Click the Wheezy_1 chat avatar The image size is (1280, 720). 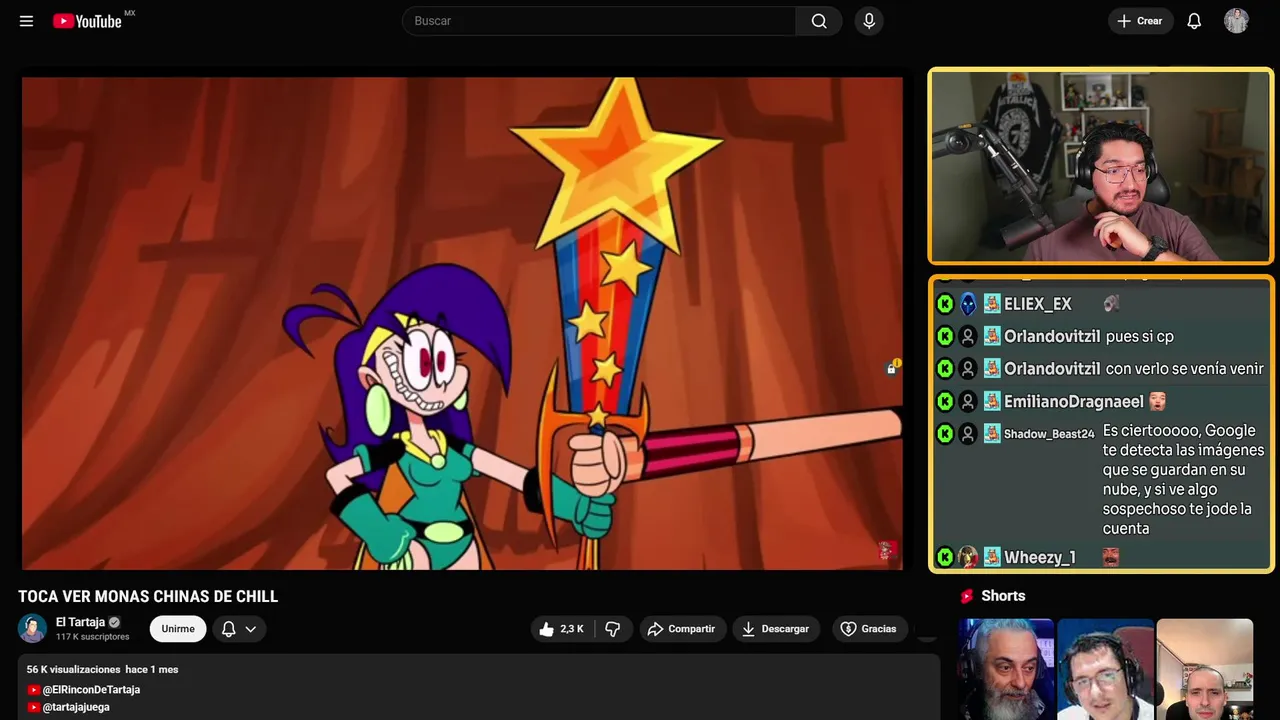click(x=968, y=557)
